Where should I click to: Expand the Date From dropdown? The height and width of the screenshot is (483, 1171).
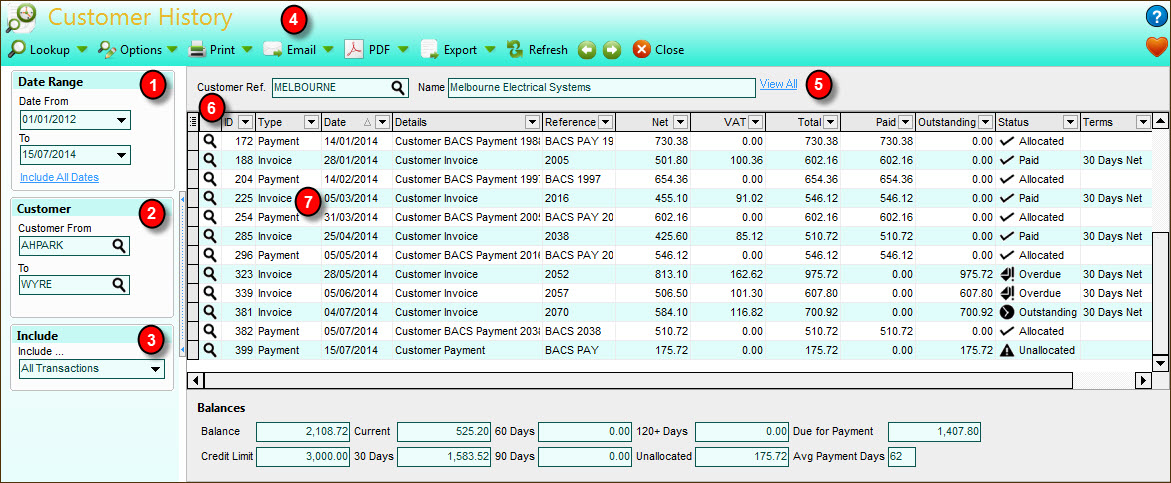(x=122, y=121)
